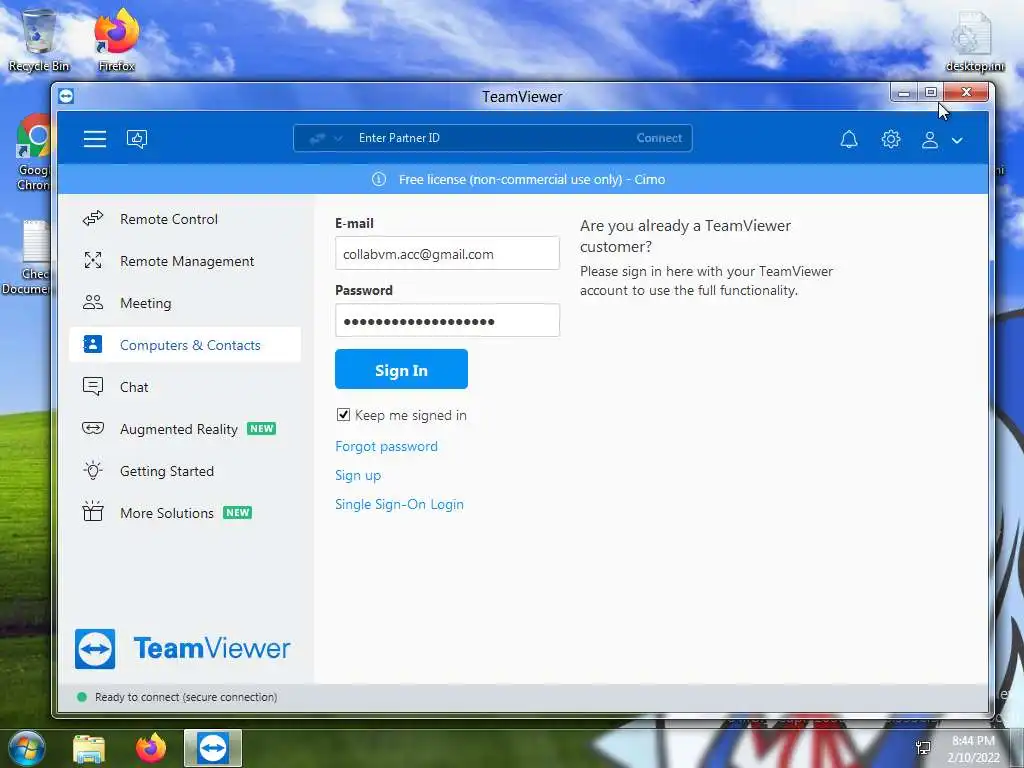Click the Getting Started lightbulb icon
Image resolution: width=1024 pixels, height=768 pixels.
point(93,470)
